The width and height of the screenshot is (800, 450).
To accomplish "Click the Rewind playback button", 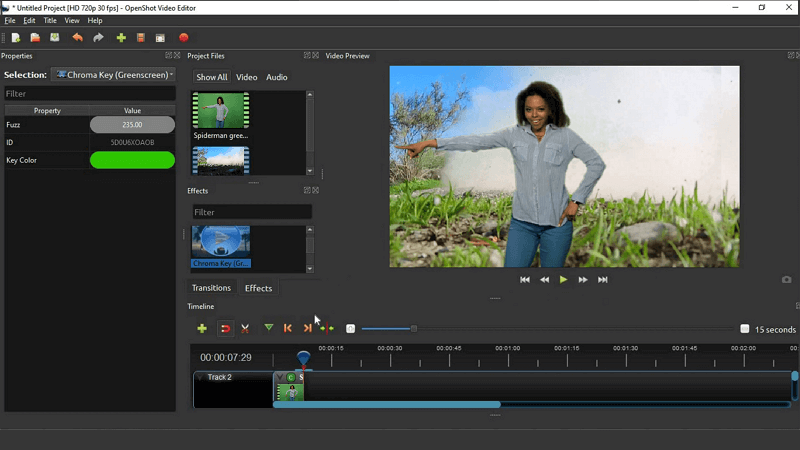I will (544, 280).
